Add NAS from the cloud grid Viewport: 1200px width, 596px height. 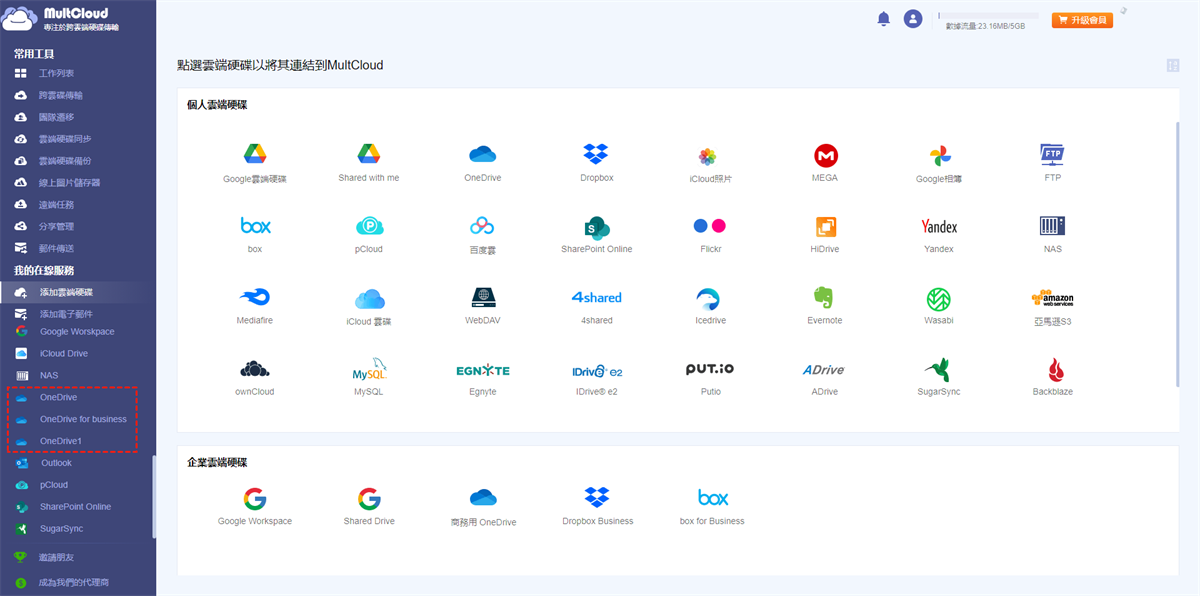coord(1052,226)
